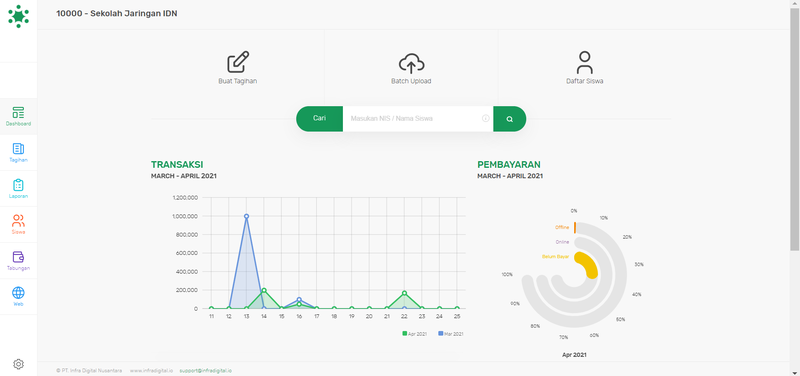Open the Batch Upload cloud icon
Image resolution: width=800 pixels, height=376 pixels.
click(x=411, y=63)
